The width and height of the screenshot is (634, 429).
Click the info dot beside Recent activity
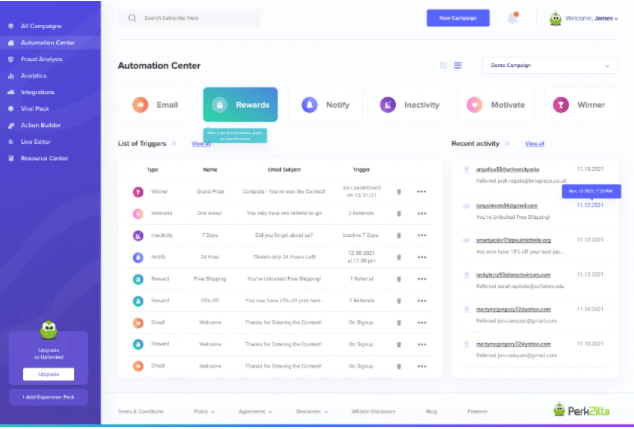507,144
